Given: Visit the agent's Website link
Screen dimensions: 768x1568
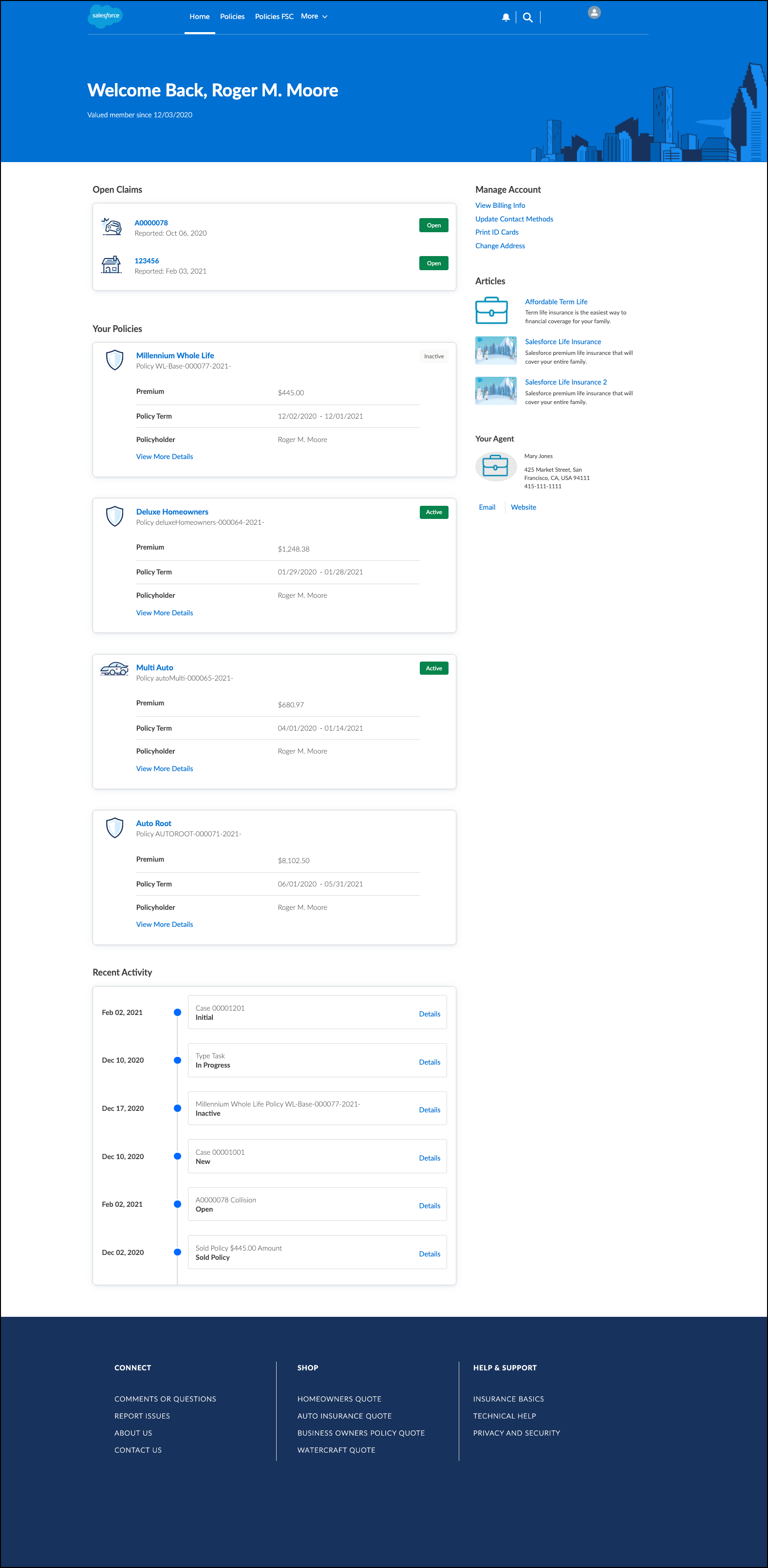Looking at the screenshot, I should (x=524, y=507).
